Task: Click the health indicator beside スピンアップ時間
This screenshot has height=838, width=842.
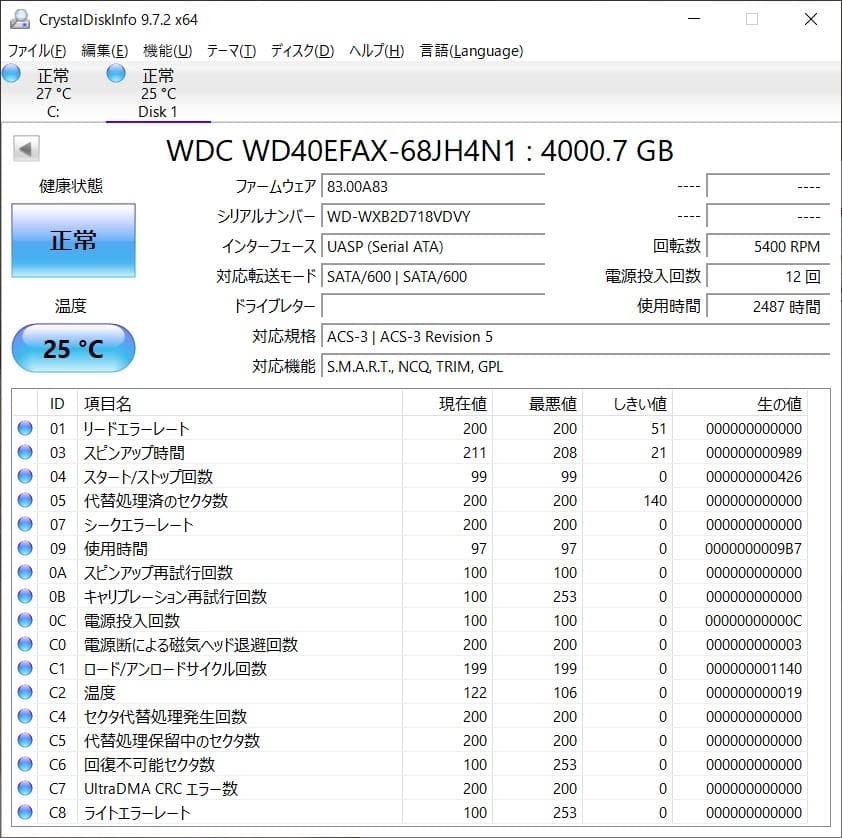Action: point(24,453)
